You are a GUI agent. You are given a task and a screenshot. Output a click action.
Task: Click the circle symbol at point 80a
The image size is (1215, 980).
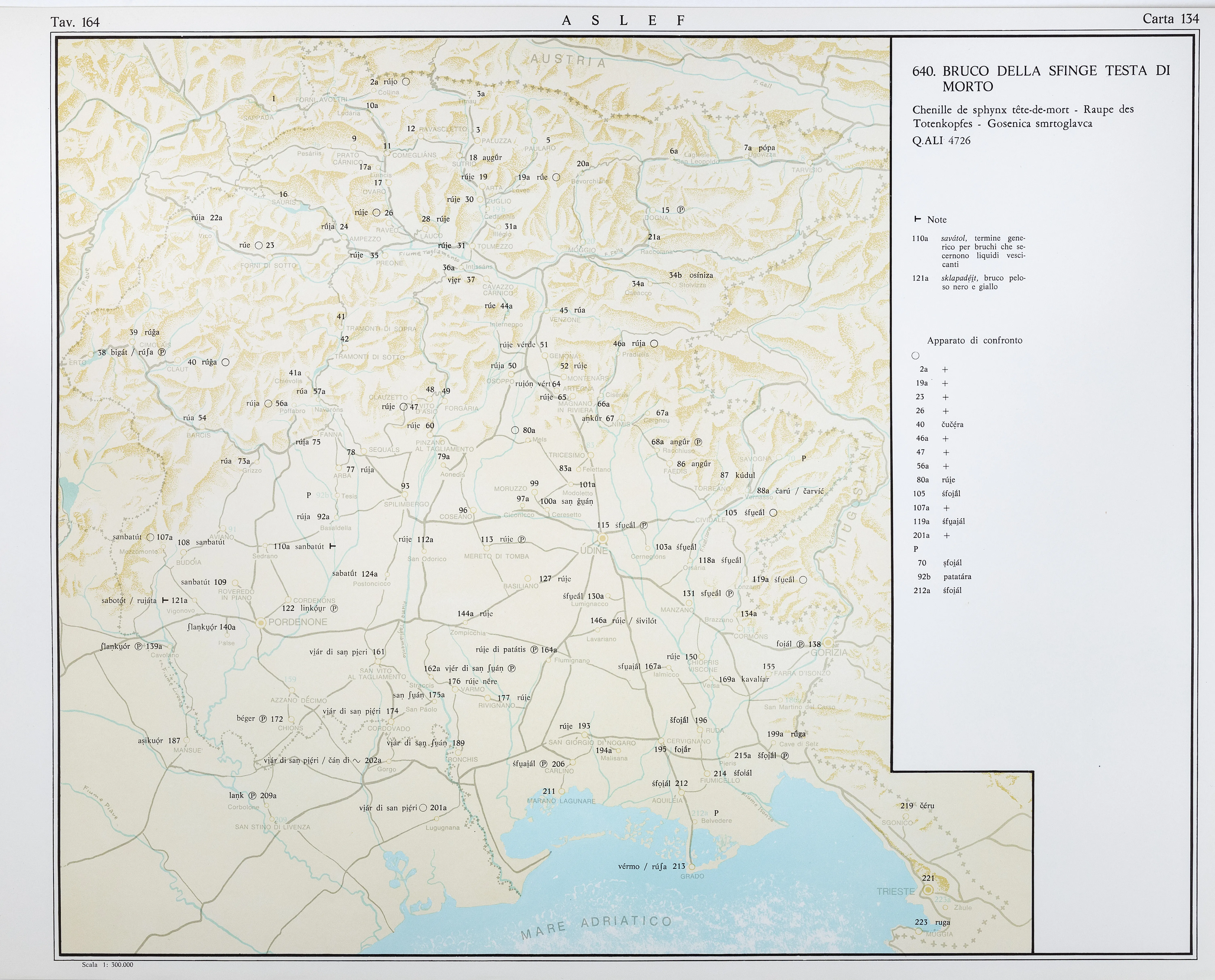pyautogui.click(x=515, y=430)
